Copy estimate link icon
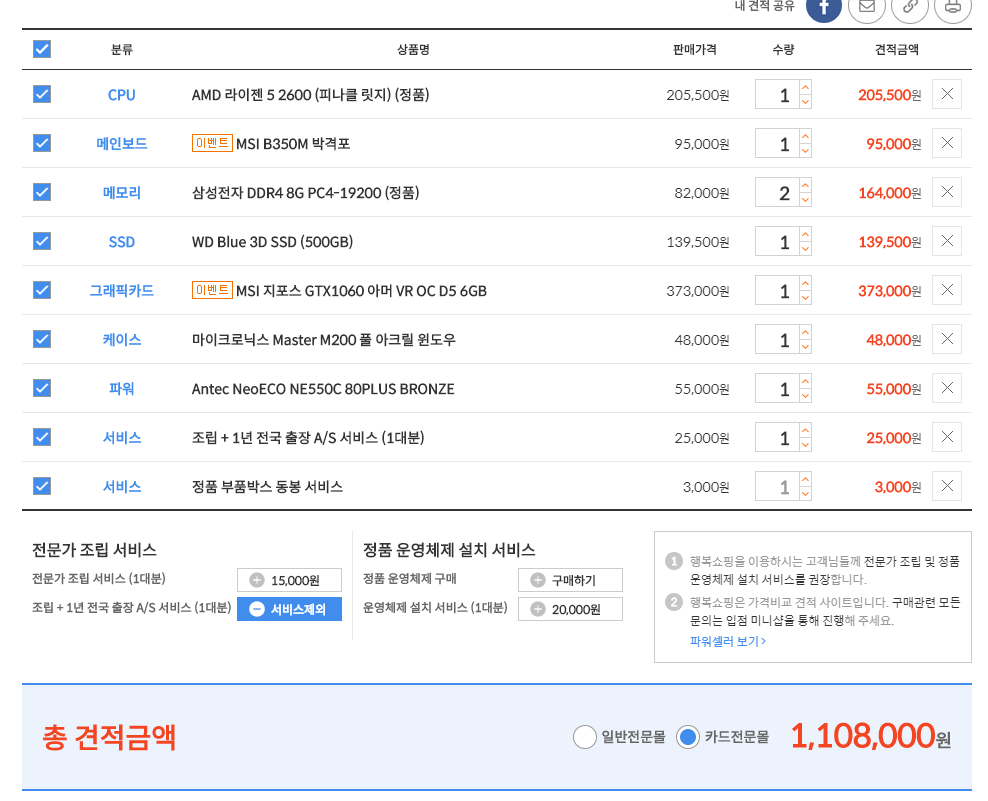Screen dimensions: 988x801 (x=909, y=6)
